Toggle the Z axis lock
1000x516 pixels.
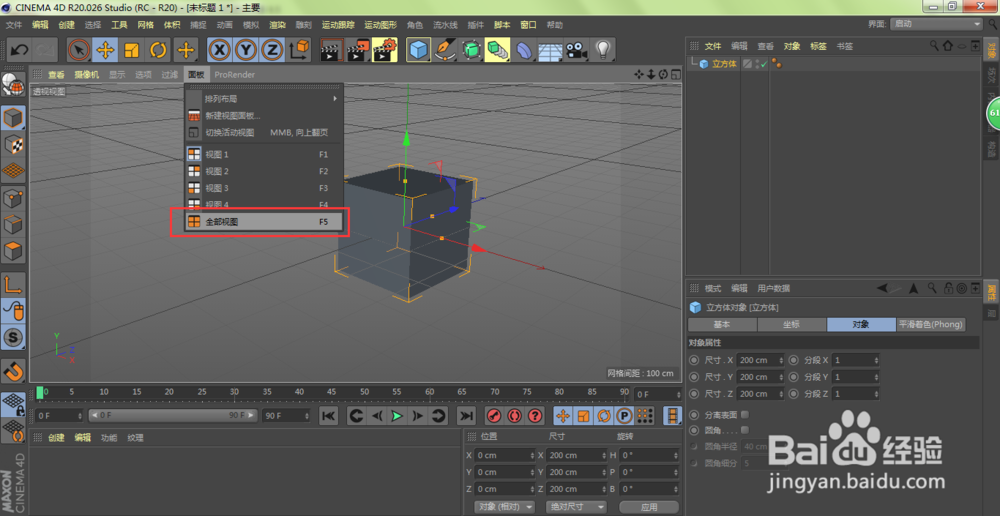pos(272,50)
